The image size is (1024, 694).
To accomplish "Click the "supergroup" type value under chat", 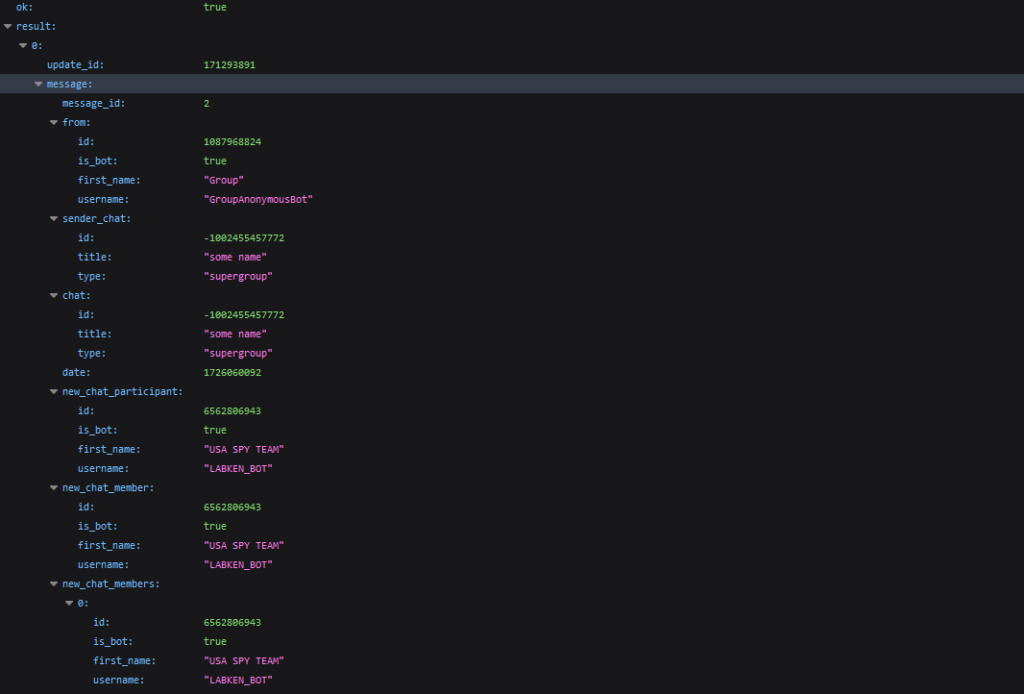I will [238, 353].
